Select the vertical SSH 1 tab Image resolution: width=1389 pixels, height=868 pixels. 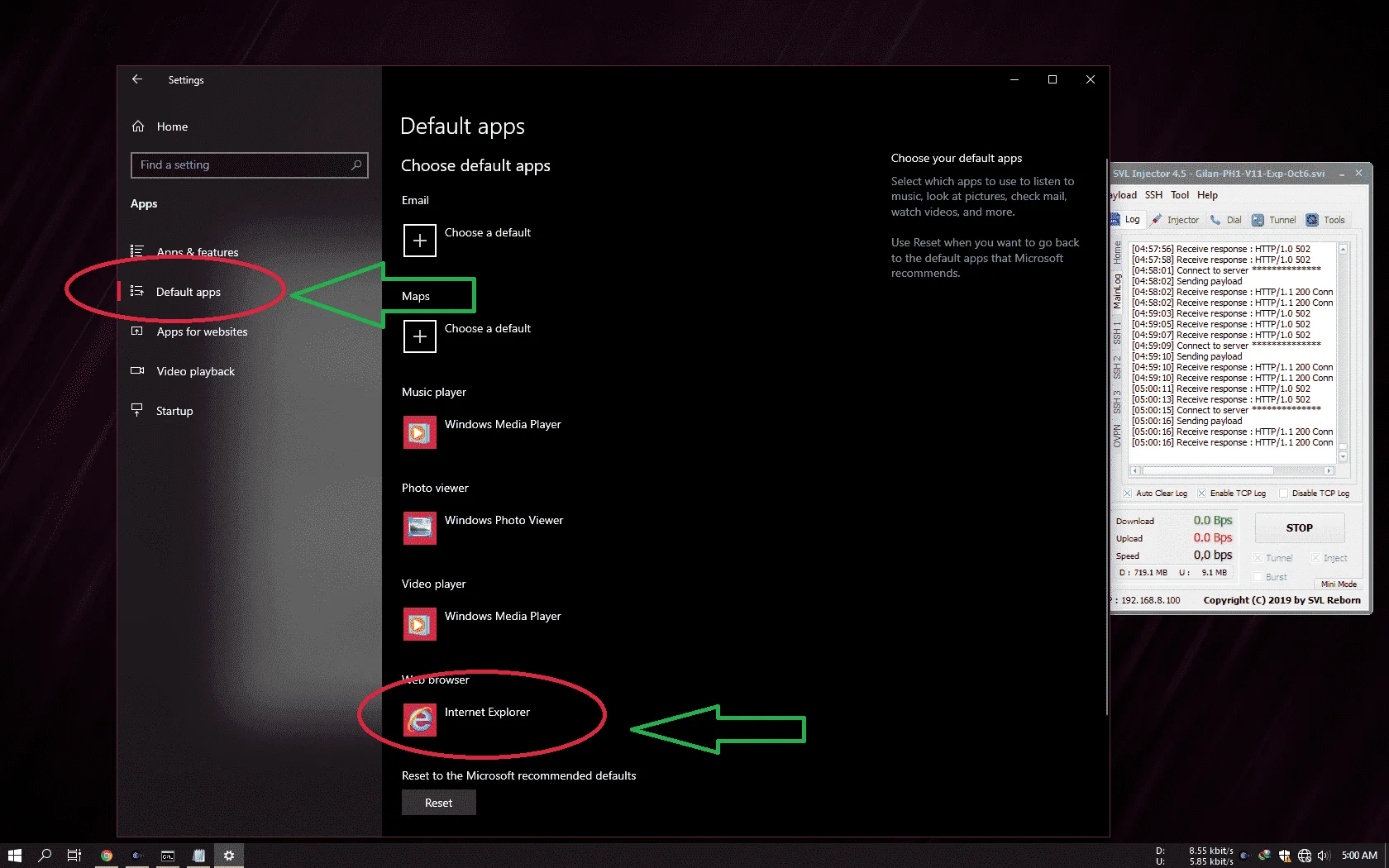(x=1117, y=333)
